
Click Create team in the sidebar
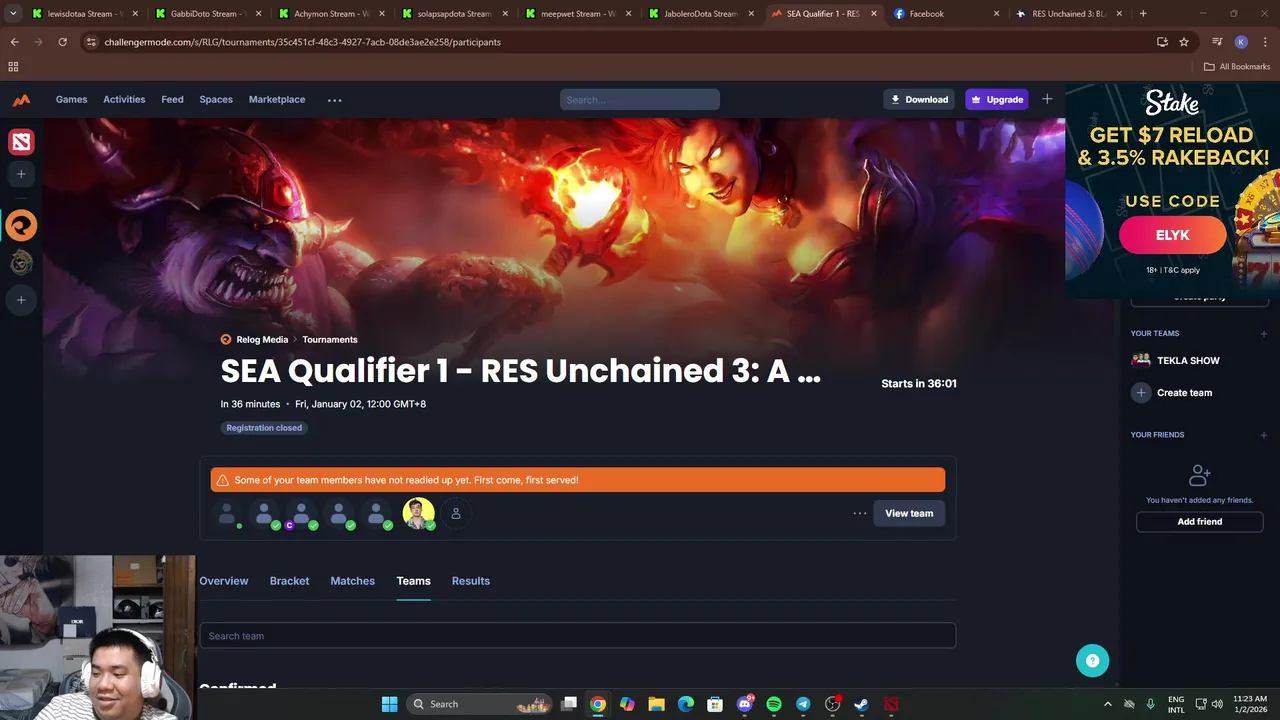click(1172, 393)
